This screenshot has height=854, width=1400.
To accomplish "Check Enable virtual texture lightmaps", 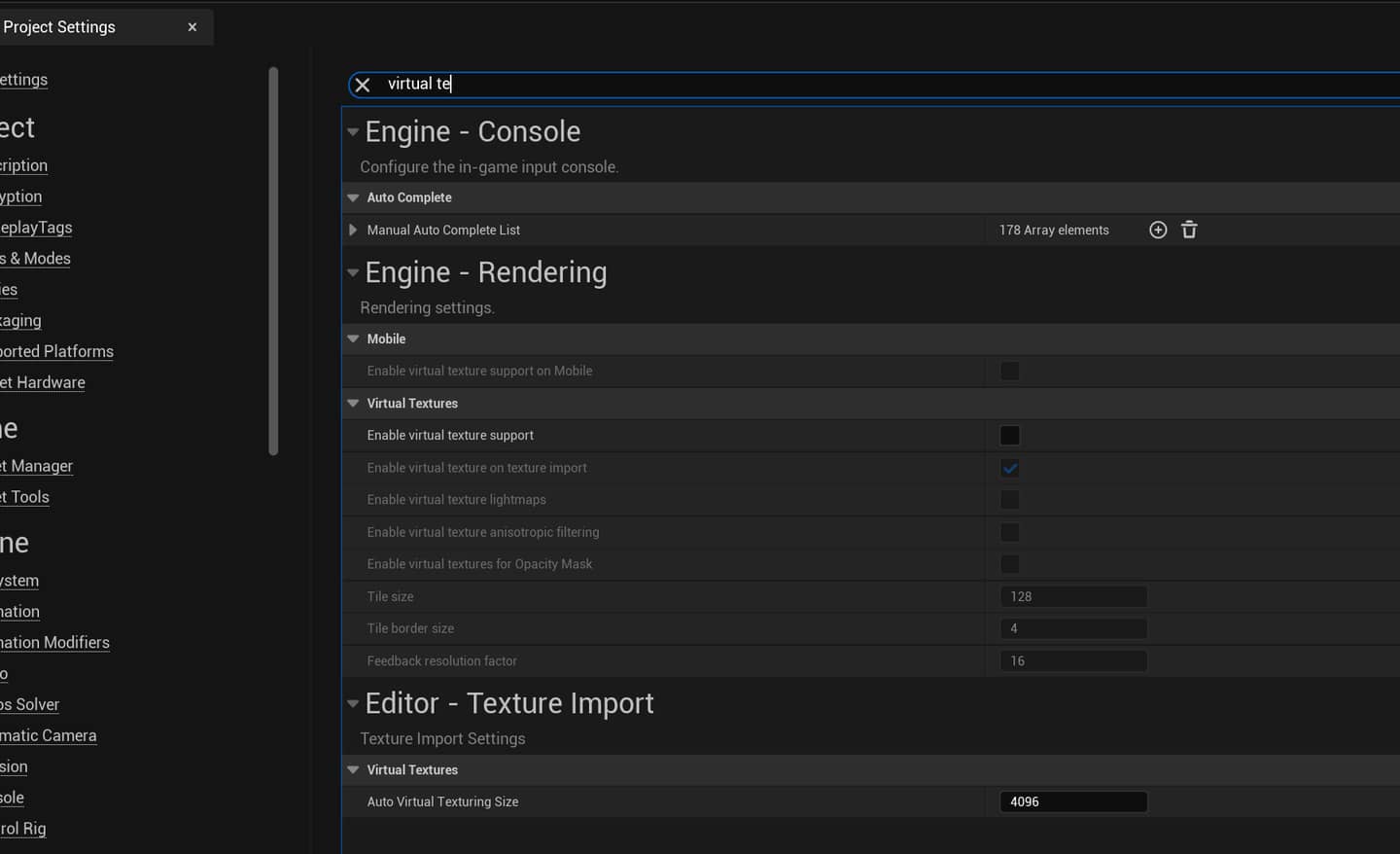I will 1009,500.
